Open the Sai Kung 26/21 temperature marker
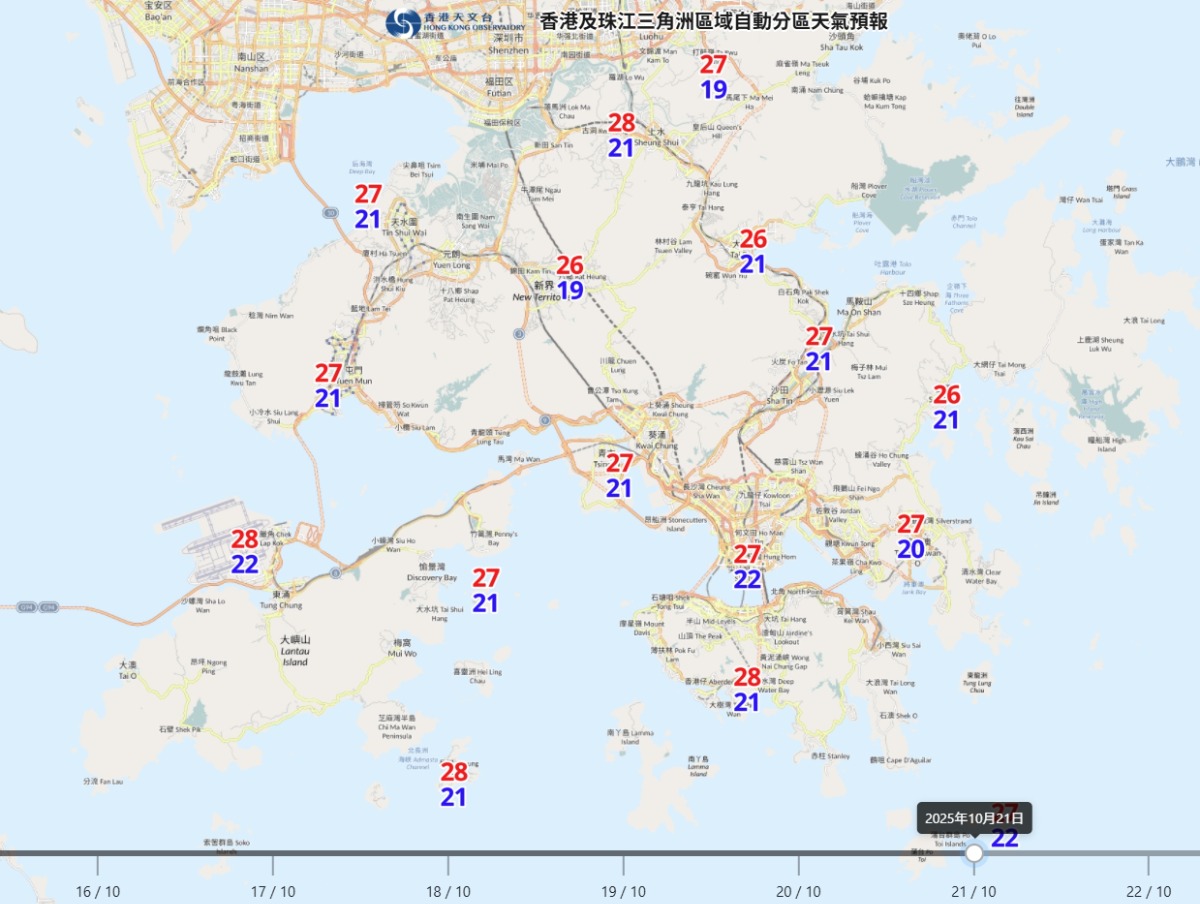1200x904 pixels. tap(946, 407)
